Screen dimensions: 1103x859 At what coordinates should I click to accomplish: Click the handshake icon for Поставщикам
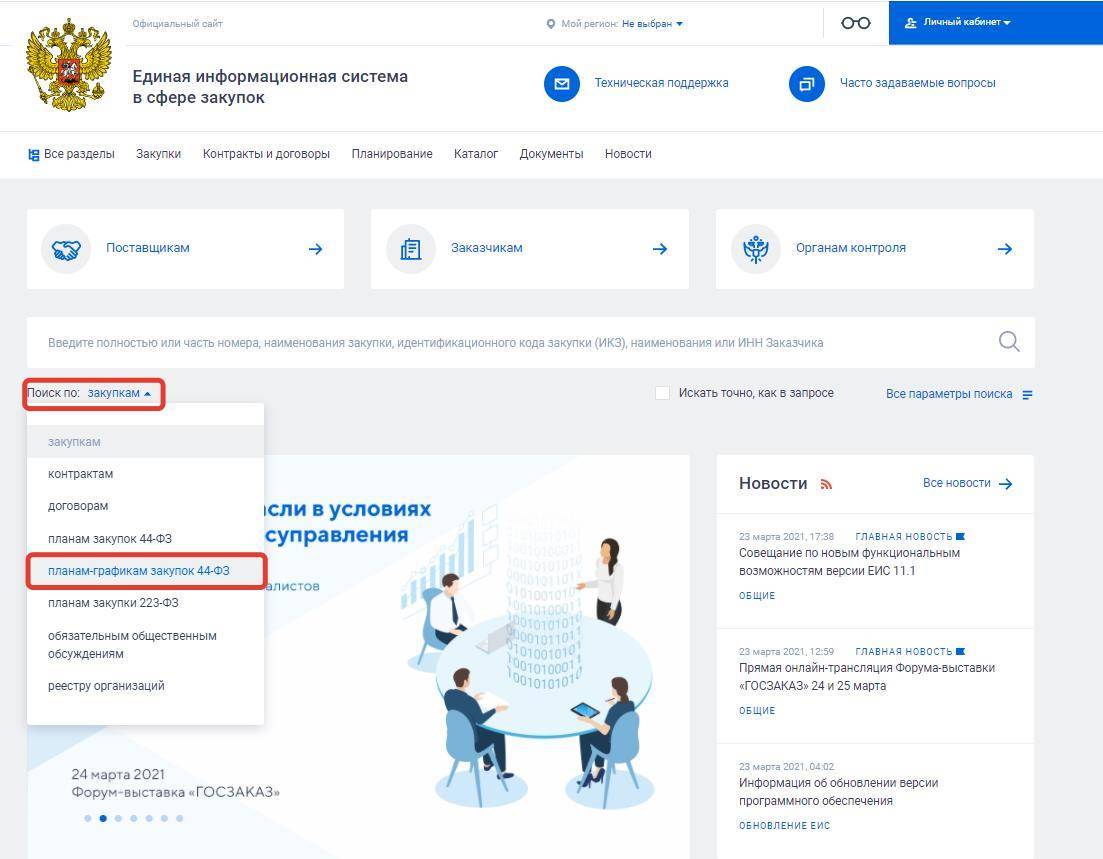(x=66, y=249)
